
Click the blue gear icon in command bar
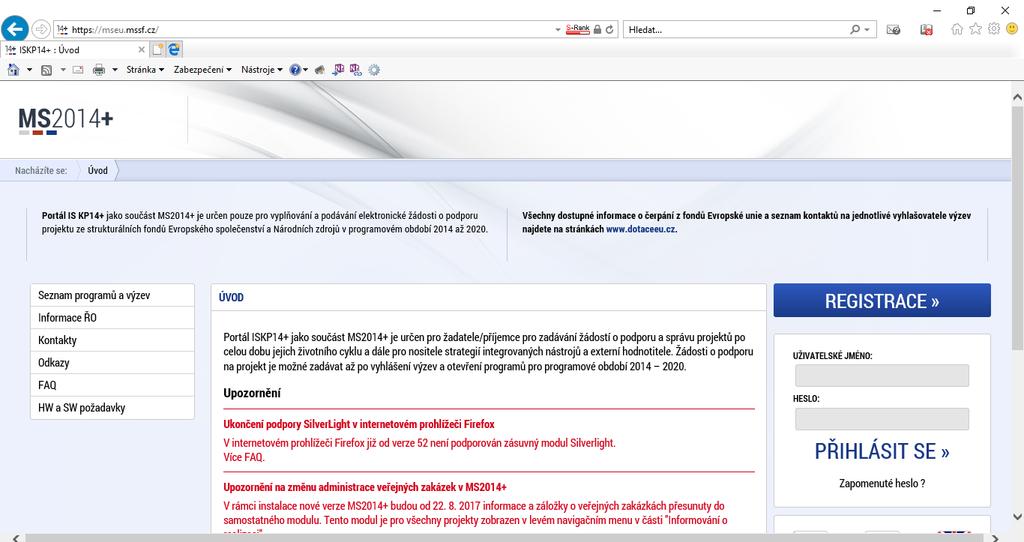click(374, 70)
